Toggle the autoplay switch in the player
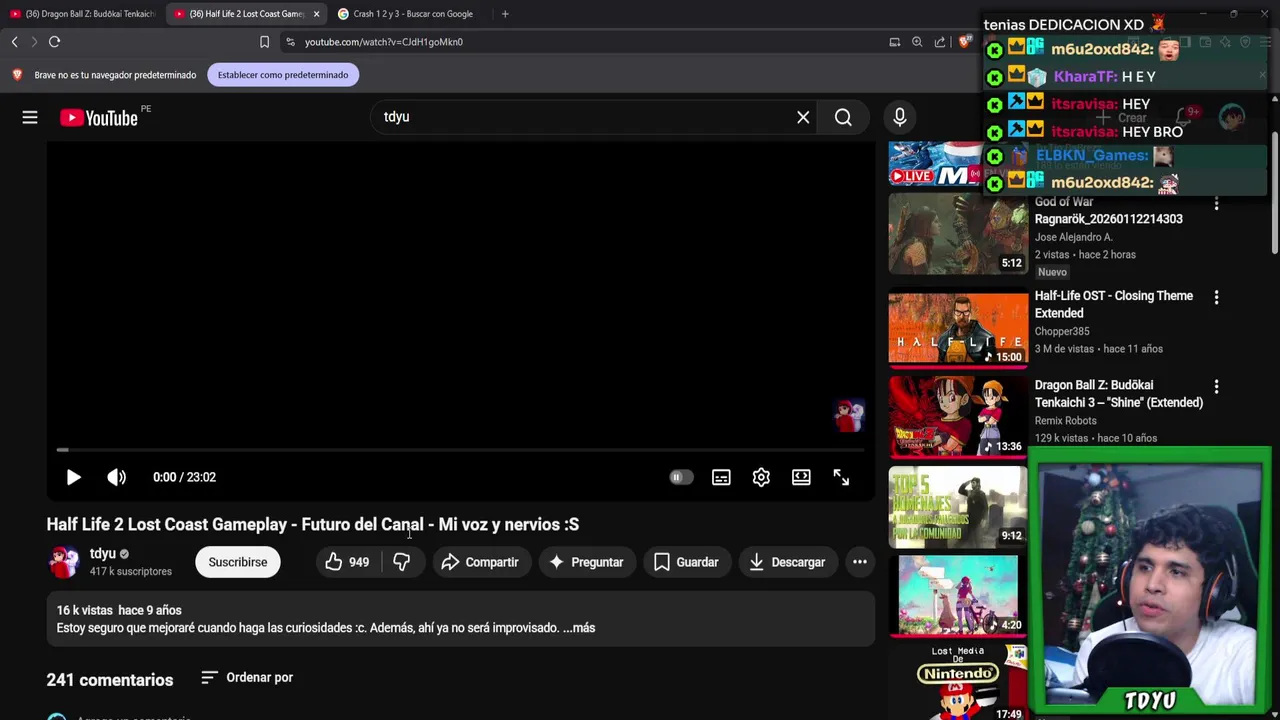Viewport: 1280px width, 720px height. tap(681, 478)
